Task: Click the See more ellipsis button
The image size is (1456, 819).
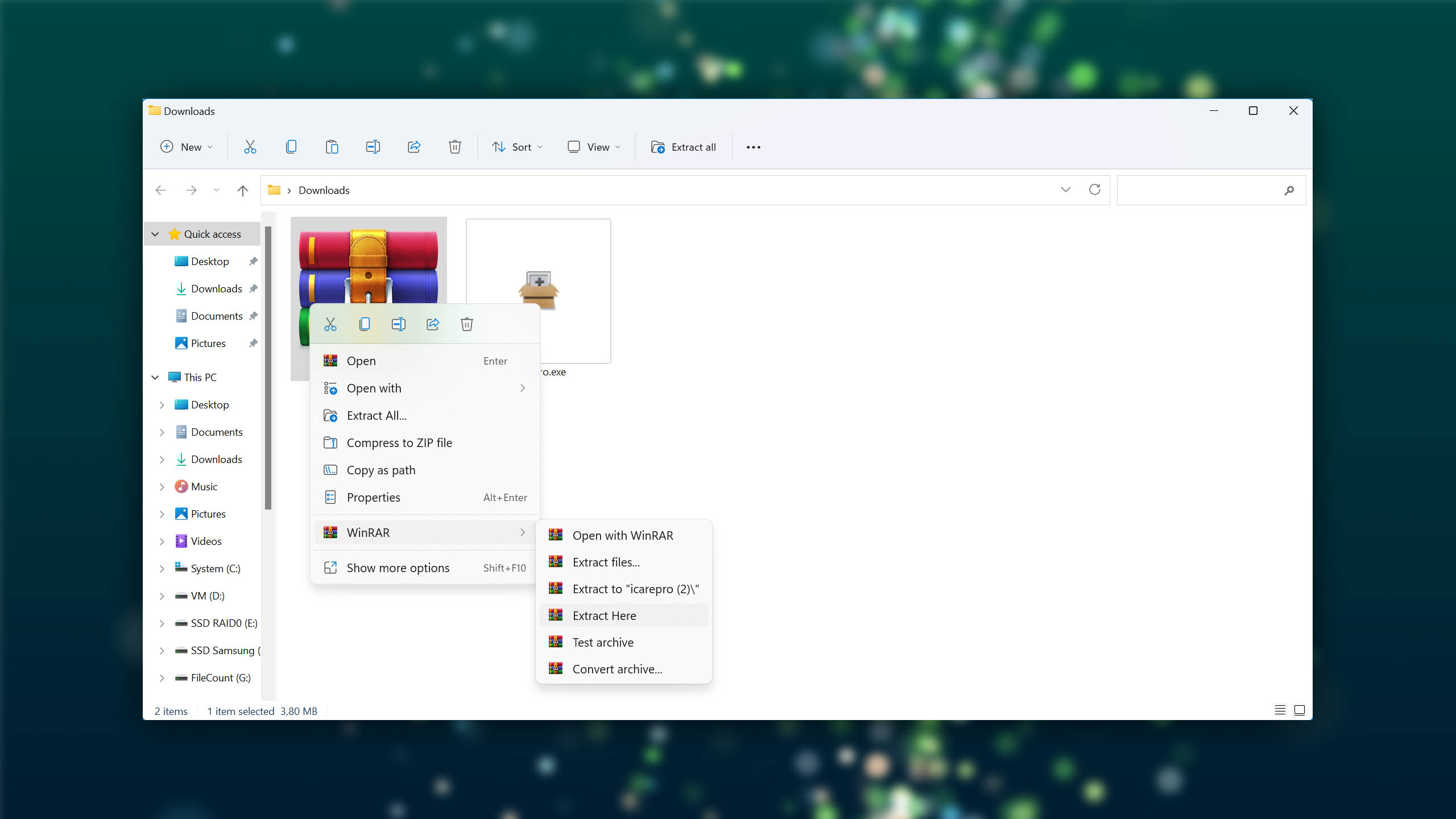Action: pyautogui.click(x=753, y=147)
